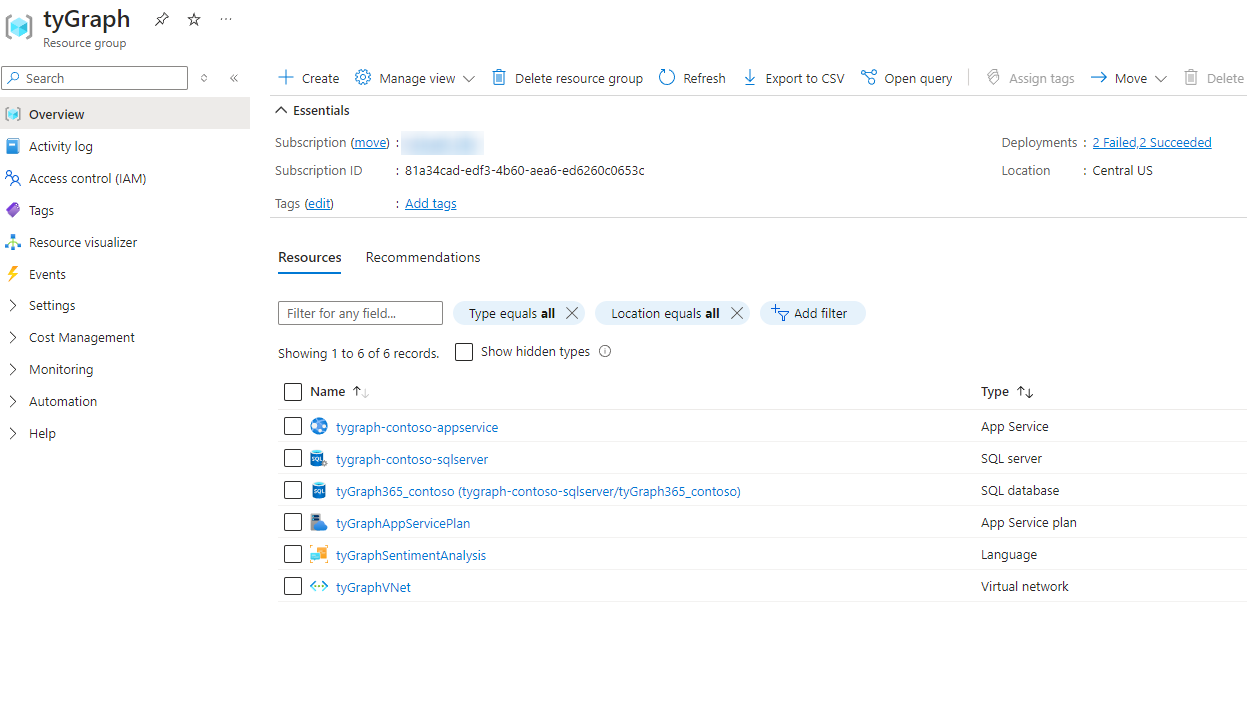Check the box for tygraph-contoso-appservice

(293, 426)
